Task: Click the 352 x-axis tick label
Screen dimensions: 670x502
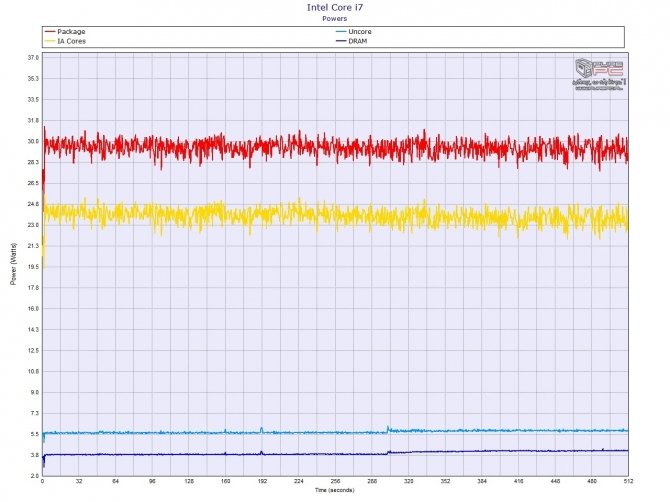Action: click(445, 481)
